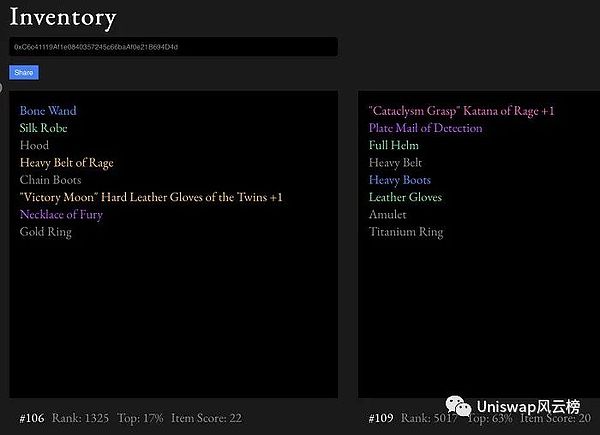Select the Heavy Boots item
The image size is (600, 435).
coord(400,180)
